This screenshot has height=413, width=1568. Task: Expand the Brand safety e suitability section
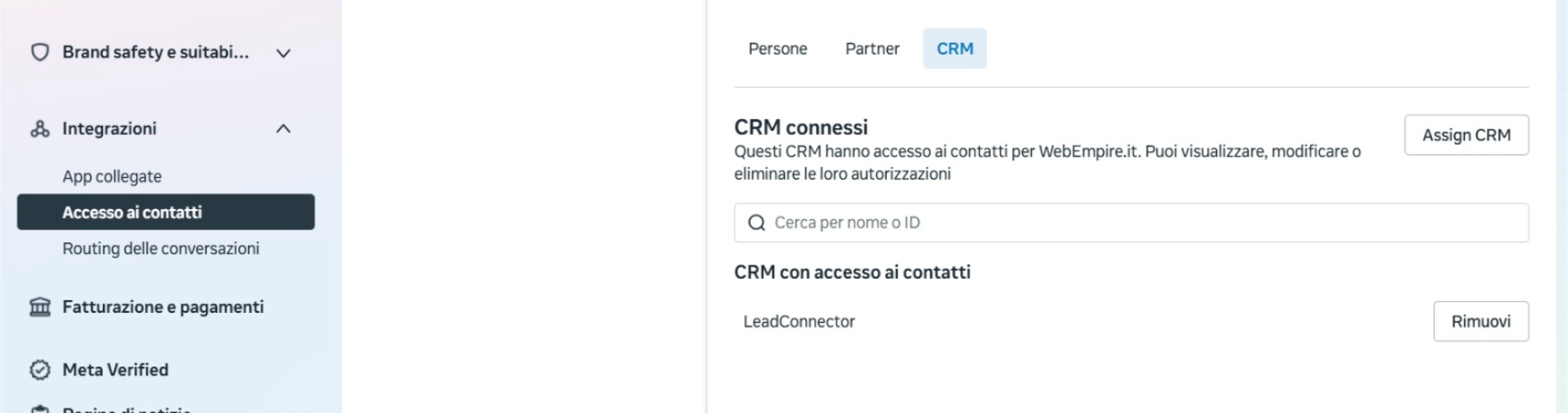pyautogui.click(x=284, y=53)
